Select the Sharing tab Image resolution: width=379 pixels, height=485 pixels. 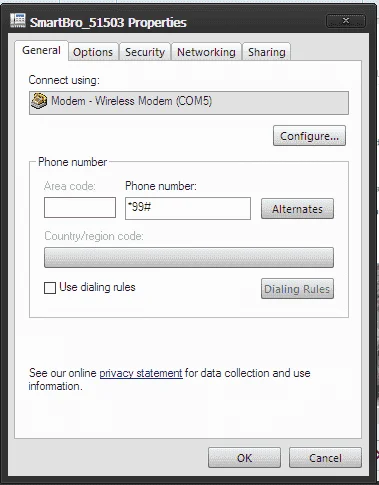[267, 52]
